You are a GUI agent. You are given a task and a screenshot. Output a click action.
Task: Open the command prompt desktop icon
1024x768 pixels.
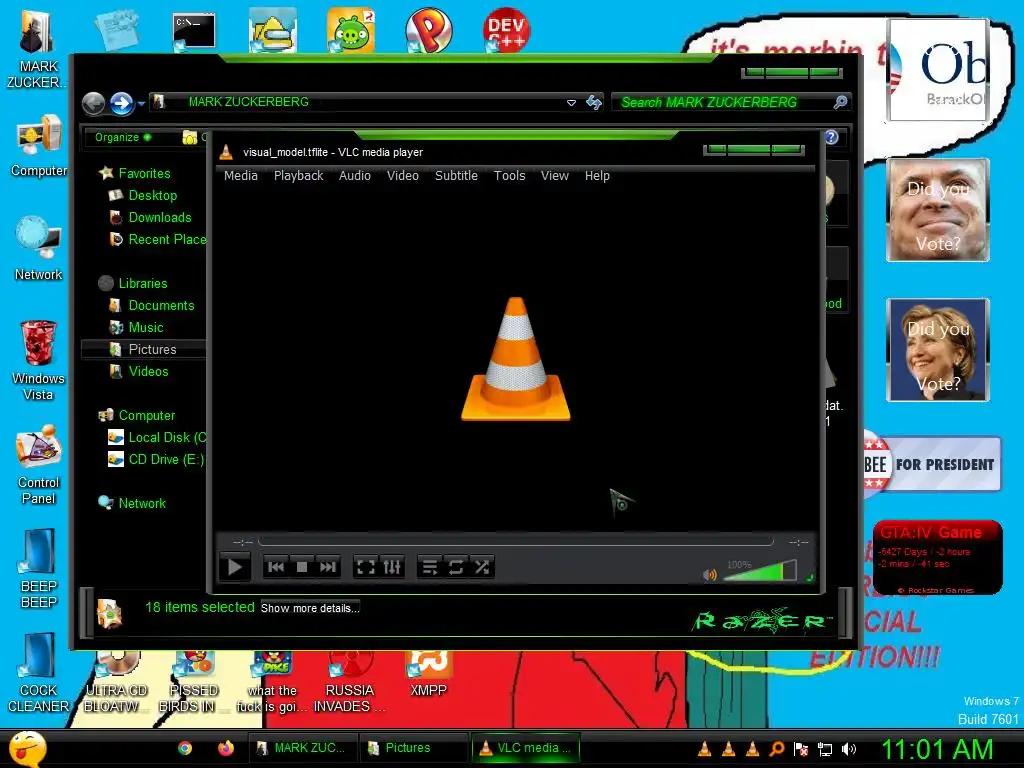(194, 31)
